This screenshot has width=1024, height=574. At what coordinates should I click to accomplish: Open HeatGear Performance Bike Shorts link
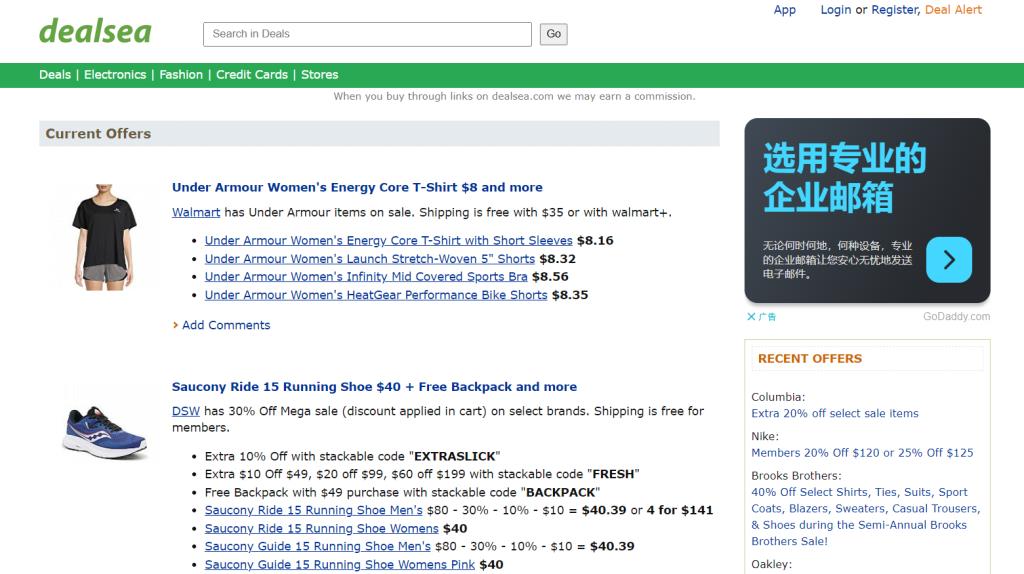tap(376, 295)
